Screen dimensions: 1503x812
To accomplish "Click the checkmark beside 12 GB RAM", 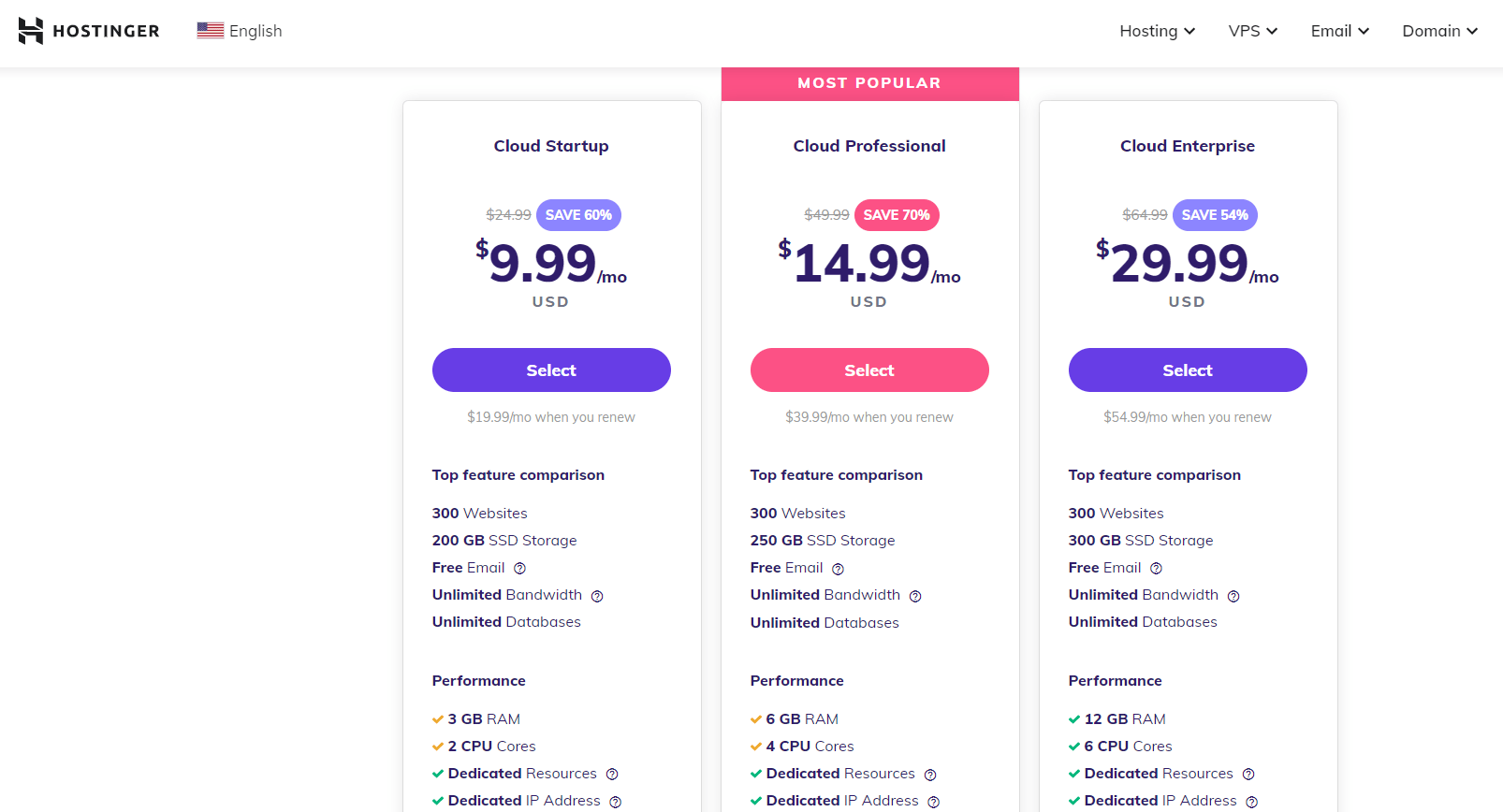I will coord(1074,719).
